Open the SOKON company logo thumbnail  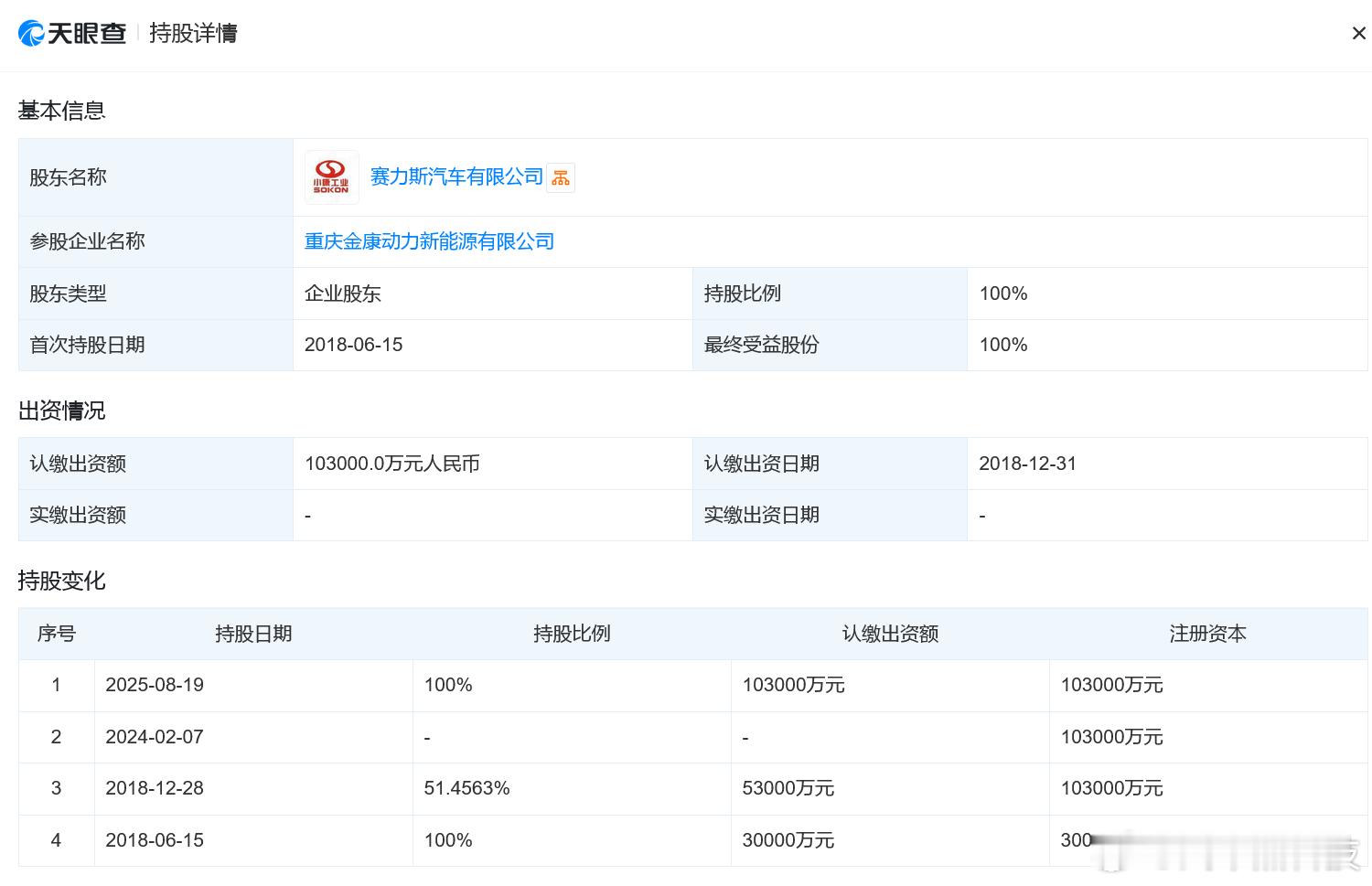coord(331,177)
